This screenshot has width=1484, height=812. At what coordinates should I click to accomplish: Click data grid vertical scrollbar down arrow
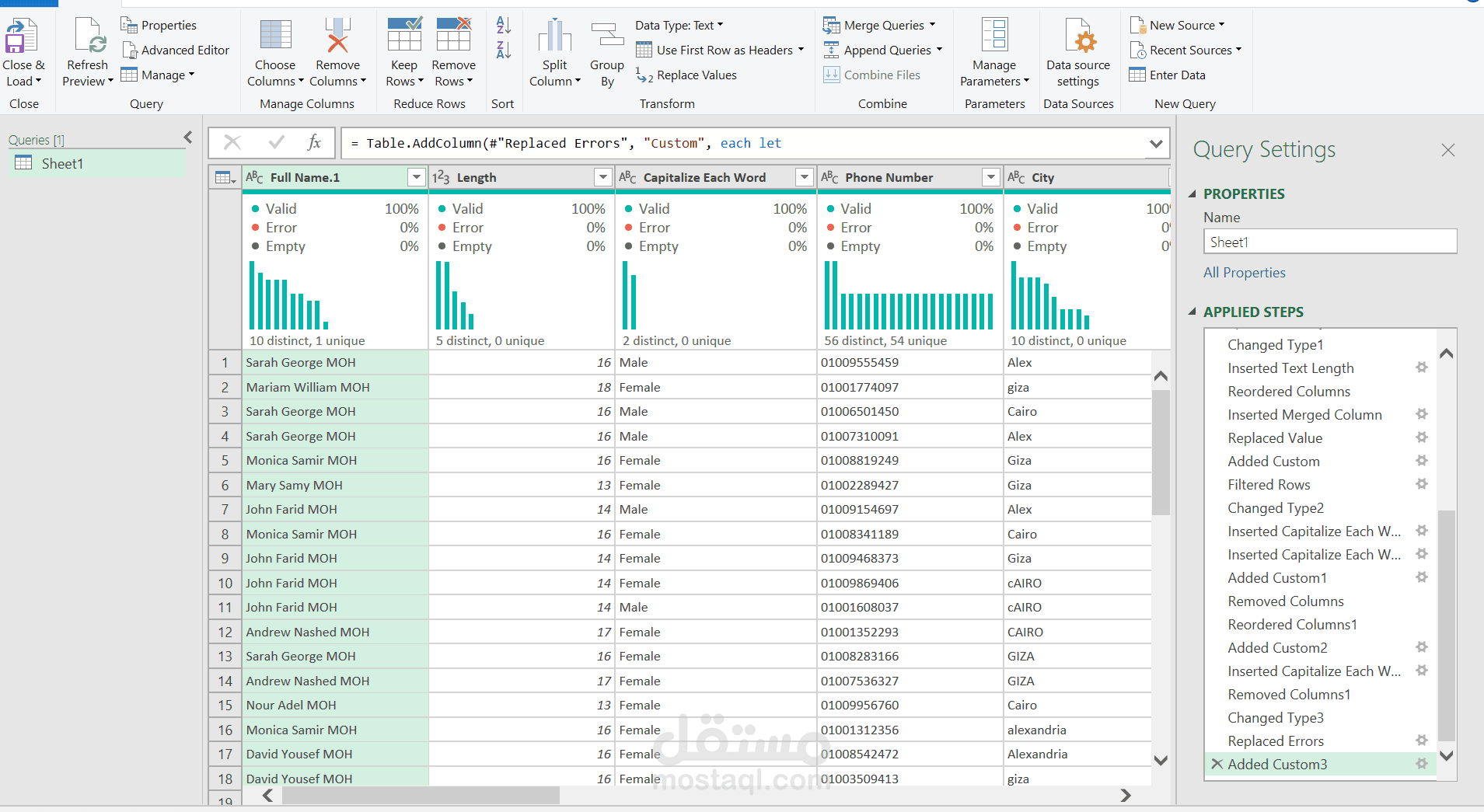click(1161, 761)
